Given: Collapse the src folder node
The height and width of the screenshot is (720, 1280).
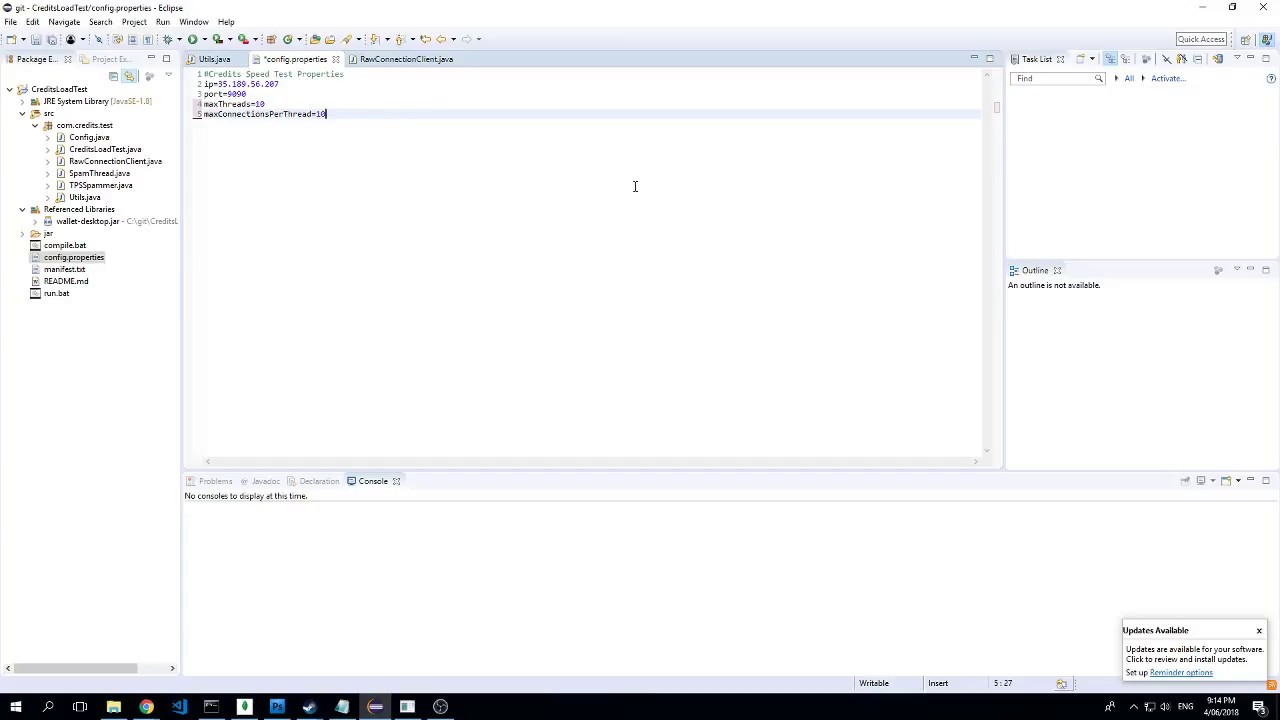Looking at the screenshot, I should [x=22, y=113].
